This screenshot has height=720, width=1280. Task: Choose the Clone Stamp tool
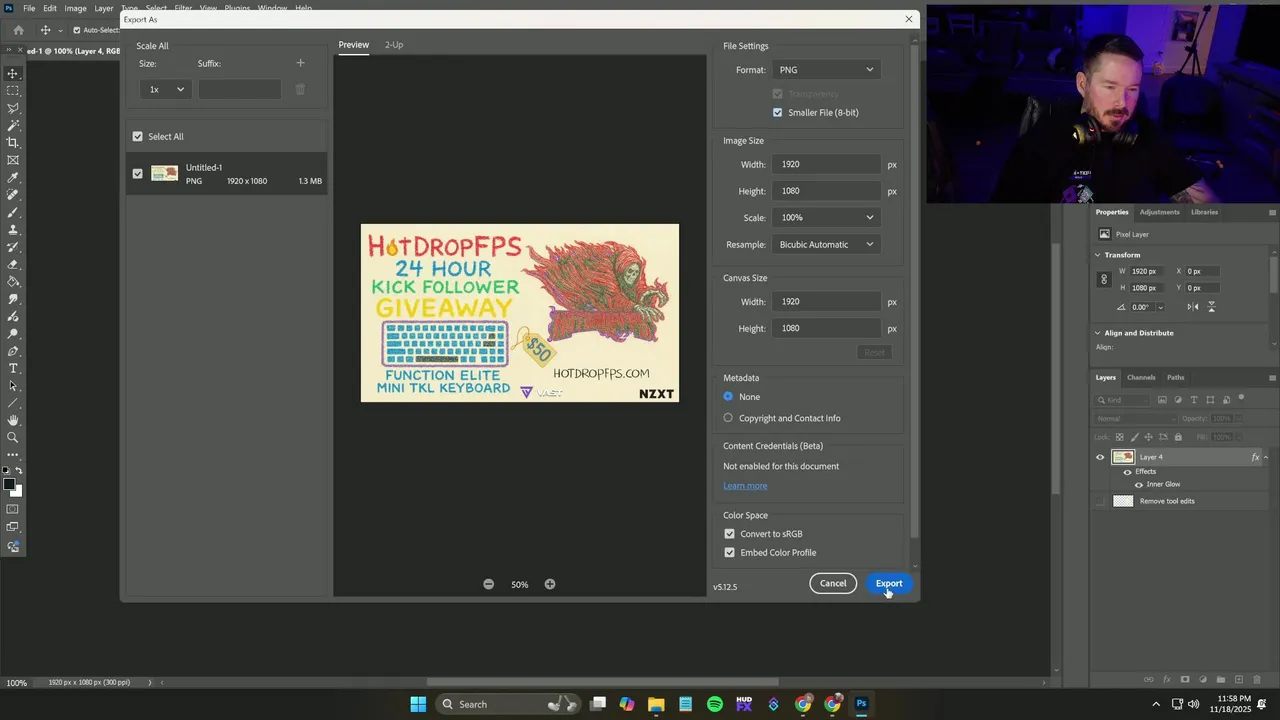tap(13, 229)
